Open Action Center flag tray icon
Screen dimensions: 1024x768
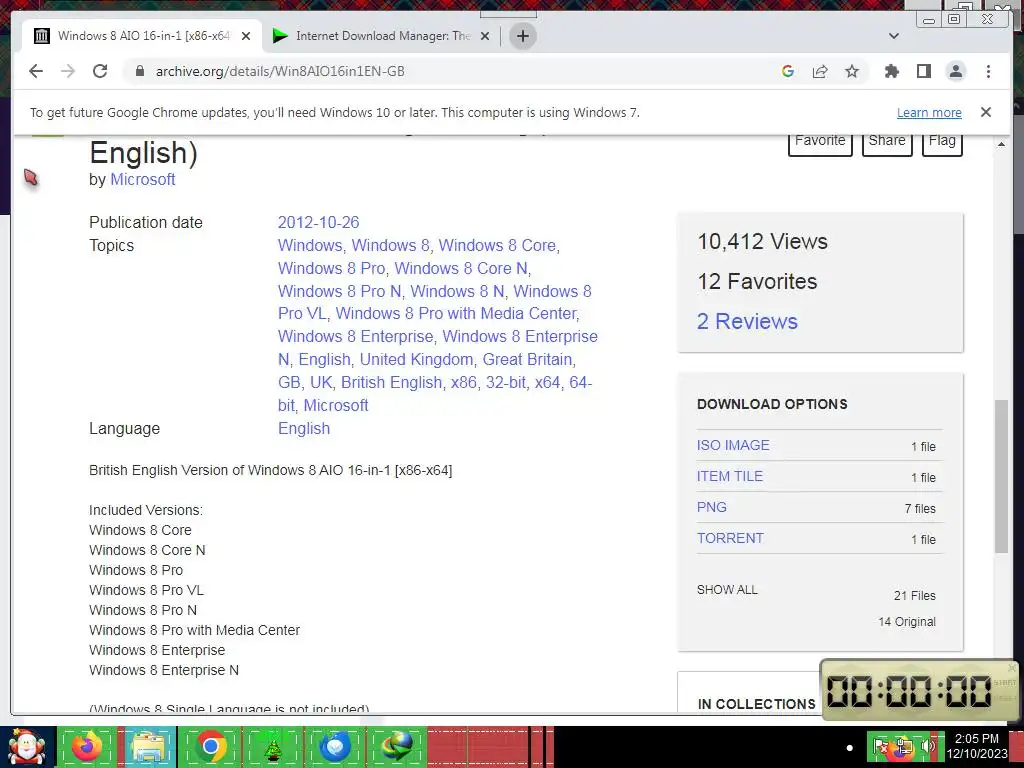click(x=881, y=746)
